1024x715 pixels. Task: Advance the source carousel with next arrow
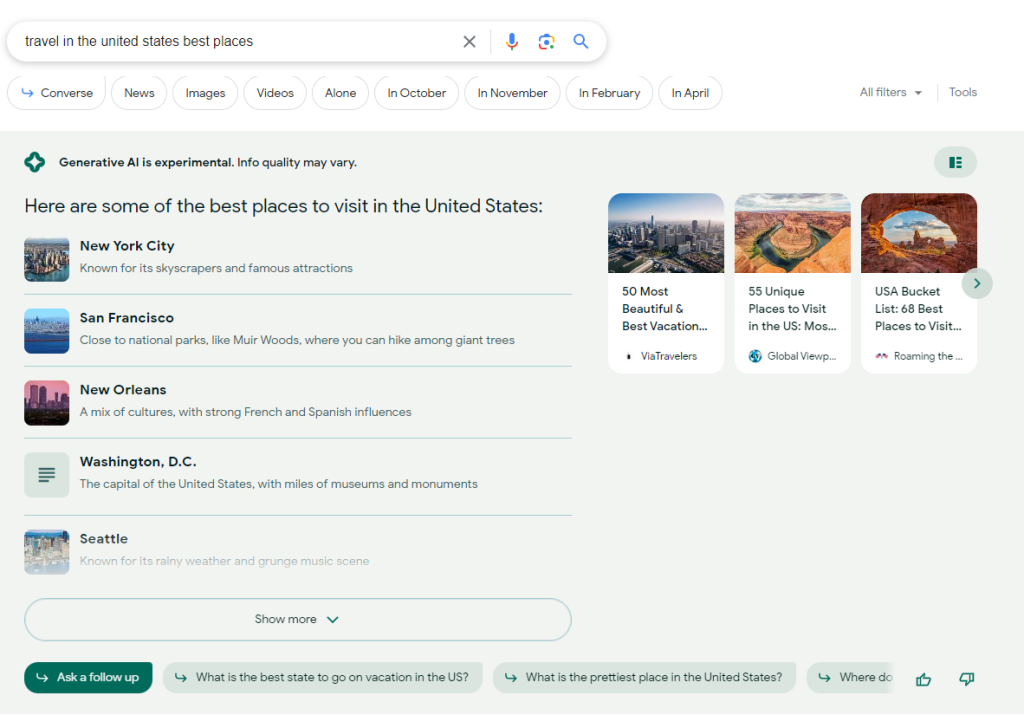[977, 283]
